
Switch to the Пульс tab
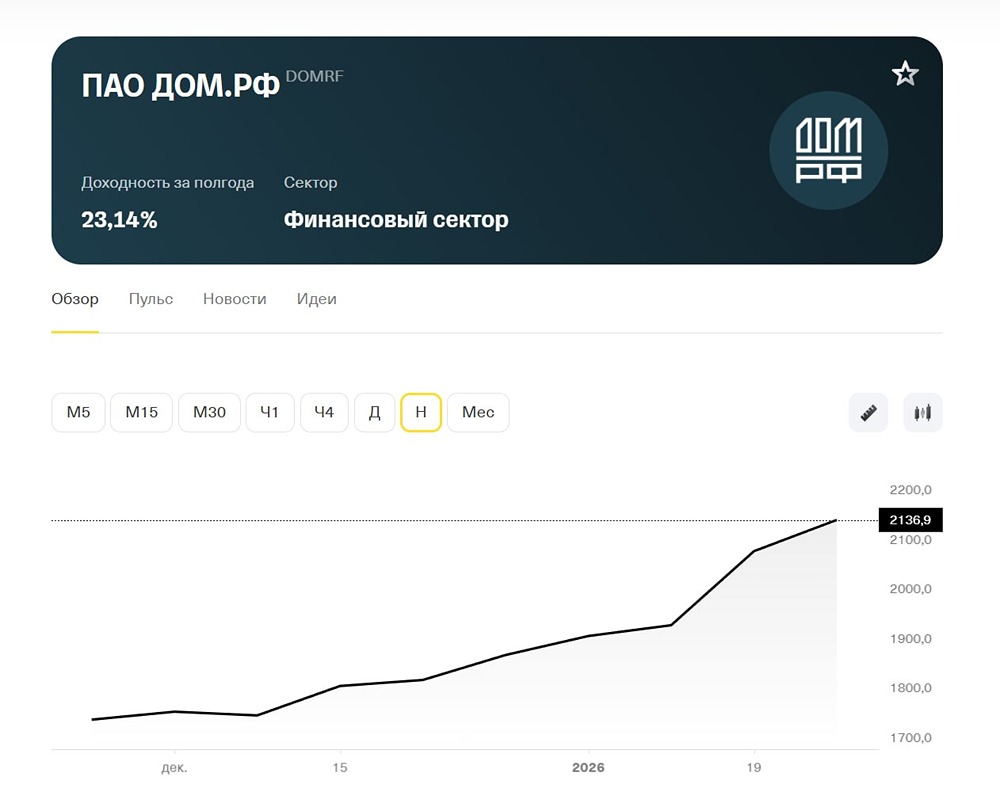(150, 298)
